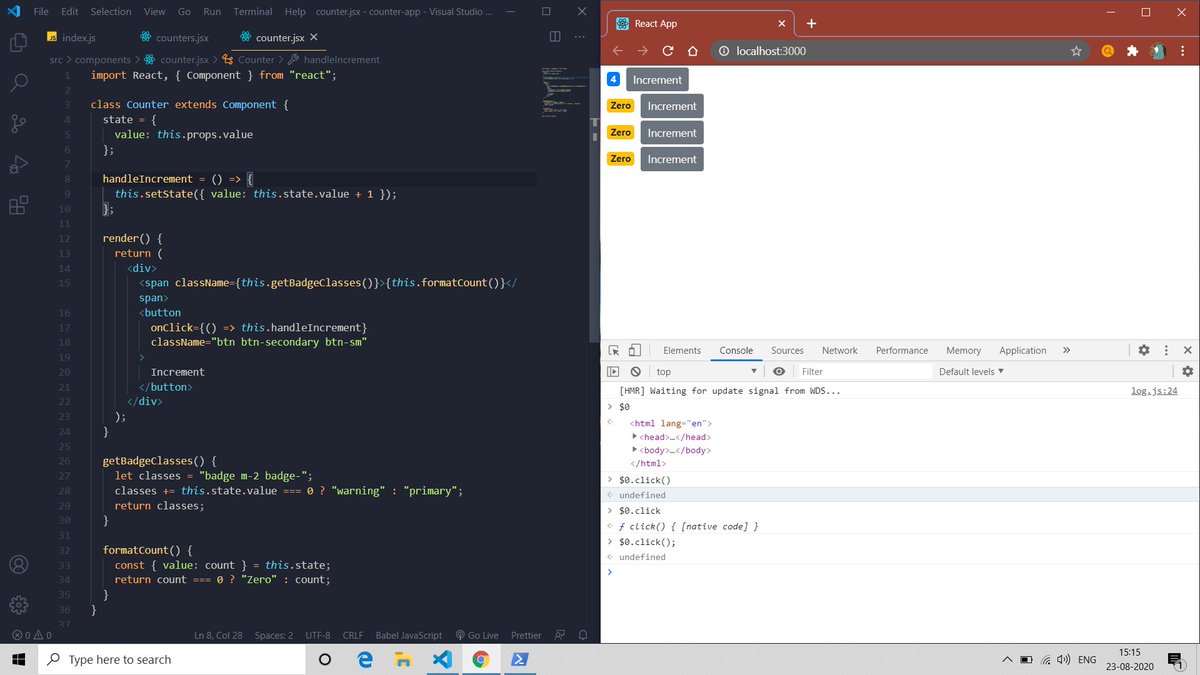Screen dimensions: 1200x675
Task: Click the last Increment button in React app
Action: tap(672, 159)
